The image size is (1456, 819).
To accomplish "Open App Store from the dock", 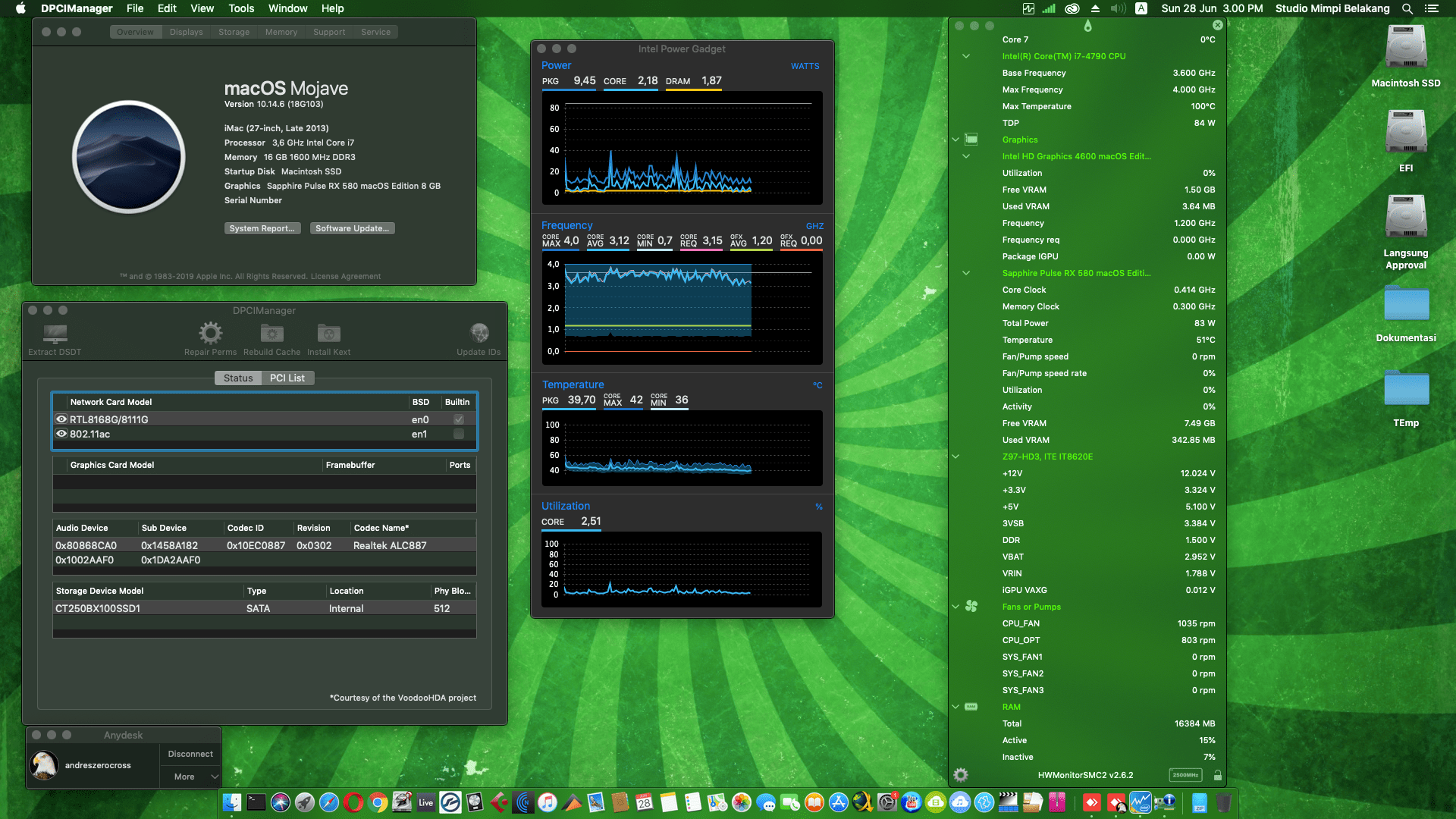I will pyautogui.click(x=839, y=802).
